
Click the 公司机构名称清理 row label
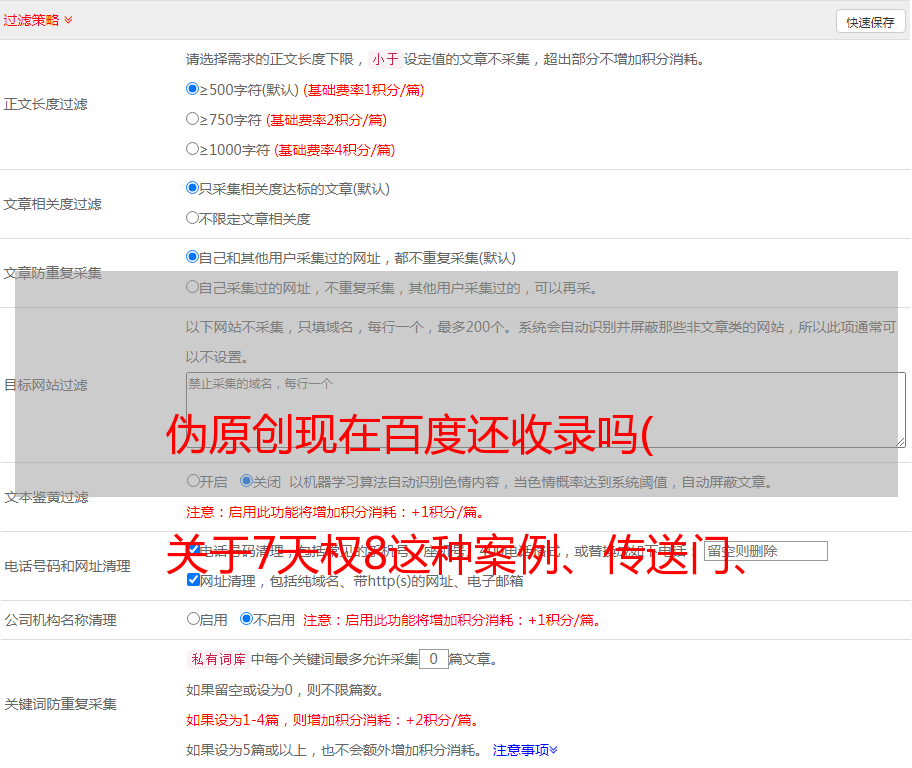(60, 620)
